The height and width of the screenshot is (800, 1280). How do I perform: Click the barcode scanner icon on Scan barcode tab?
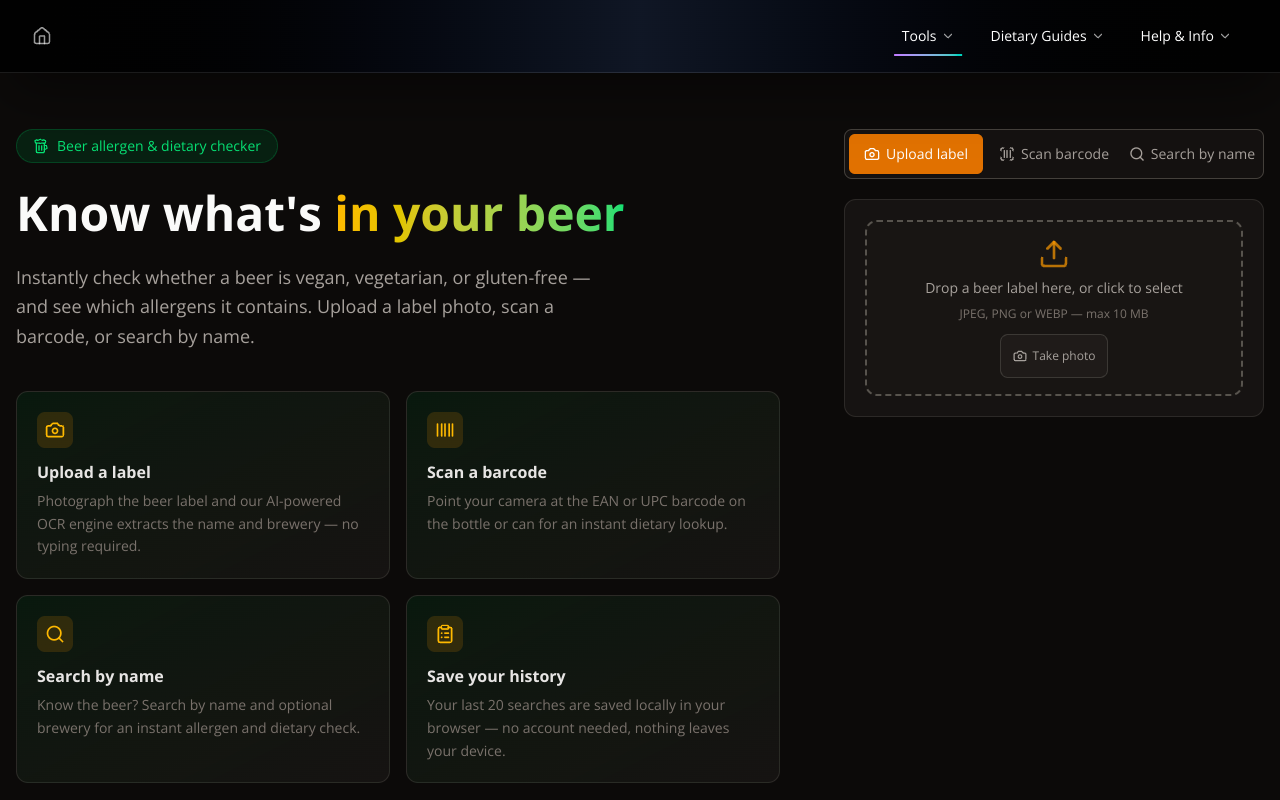(x=1007, y=154)
